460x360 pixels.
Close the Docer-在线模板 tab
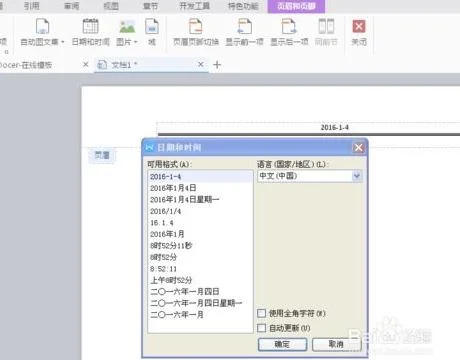click(86, 64)
